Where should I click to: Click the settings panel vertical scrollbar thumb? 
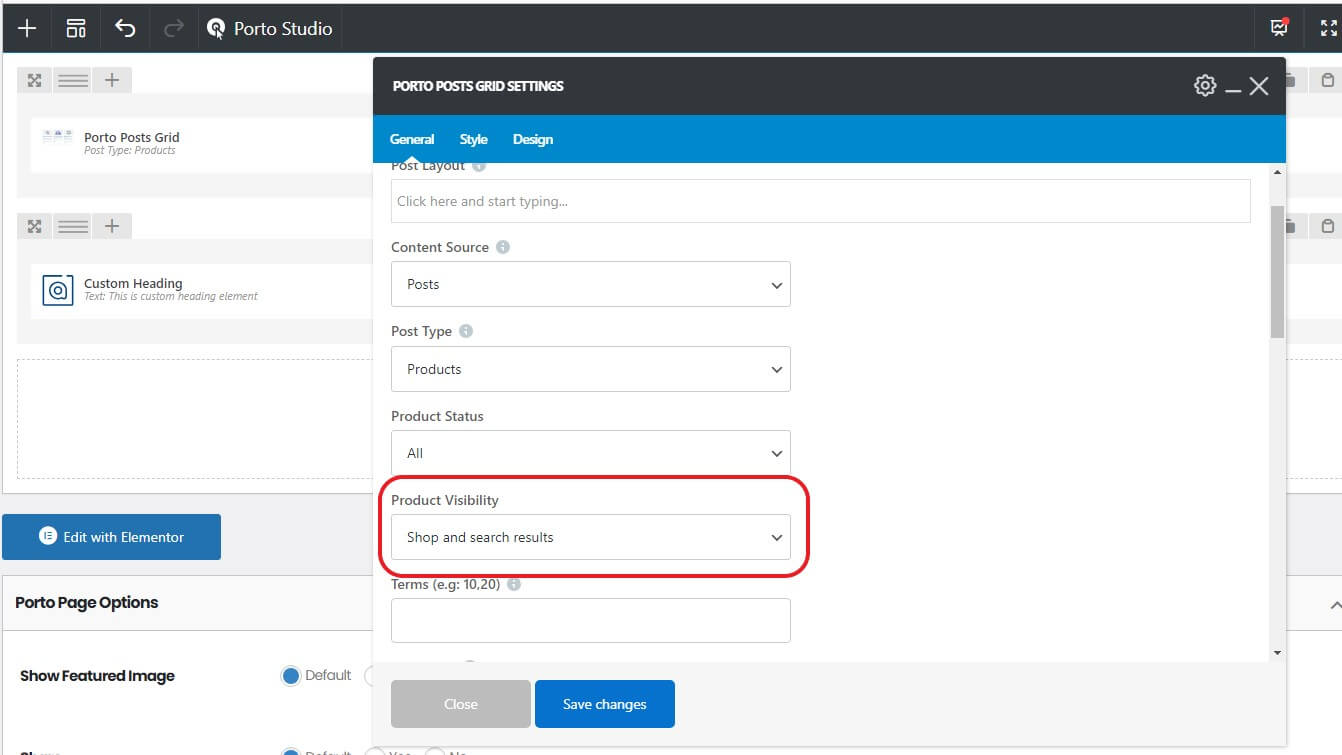point(1277,271)
